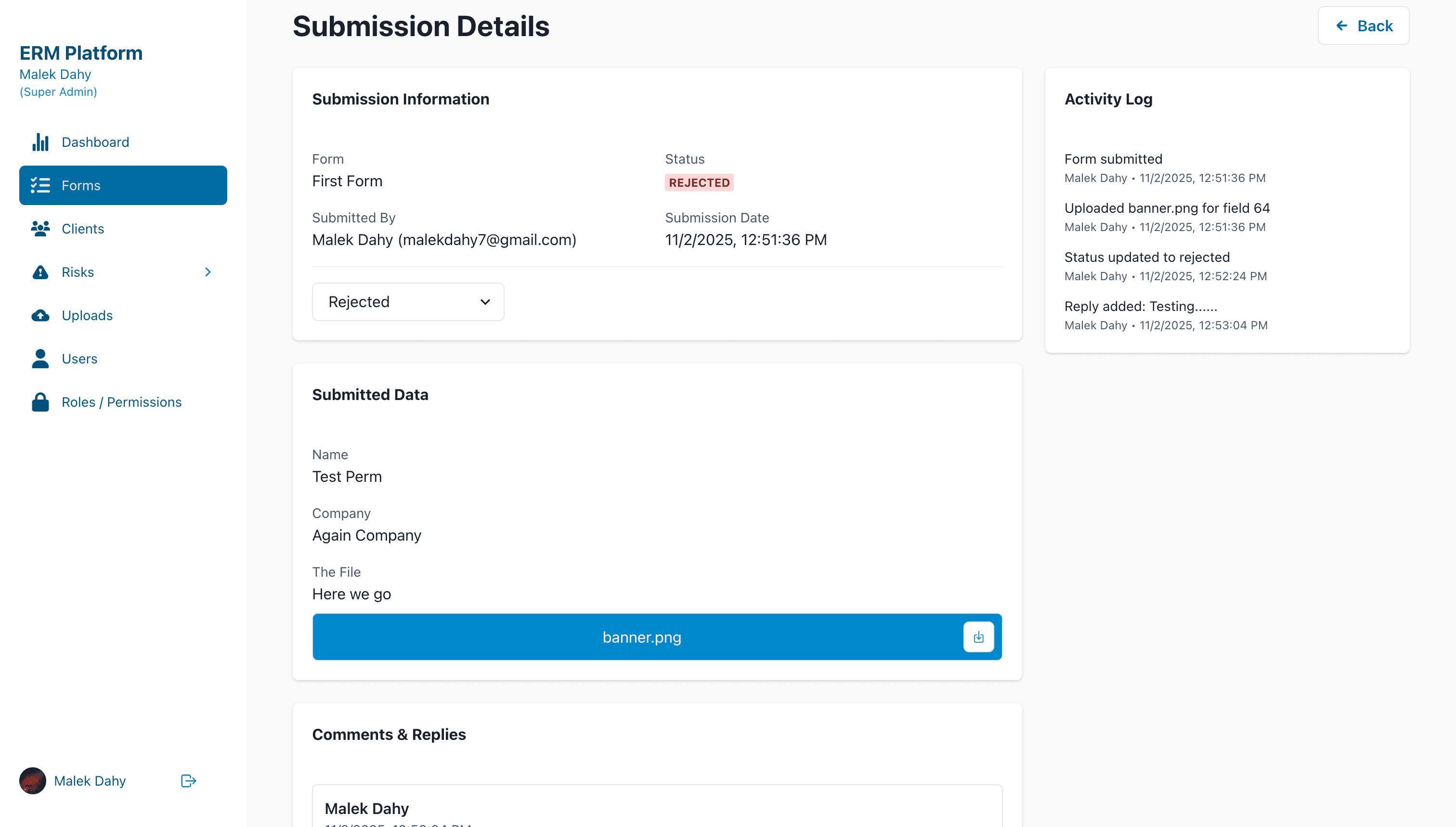Download banner.png using the download icon
The width and height of the screenshot is (1456, 827).
pos(978,637)
